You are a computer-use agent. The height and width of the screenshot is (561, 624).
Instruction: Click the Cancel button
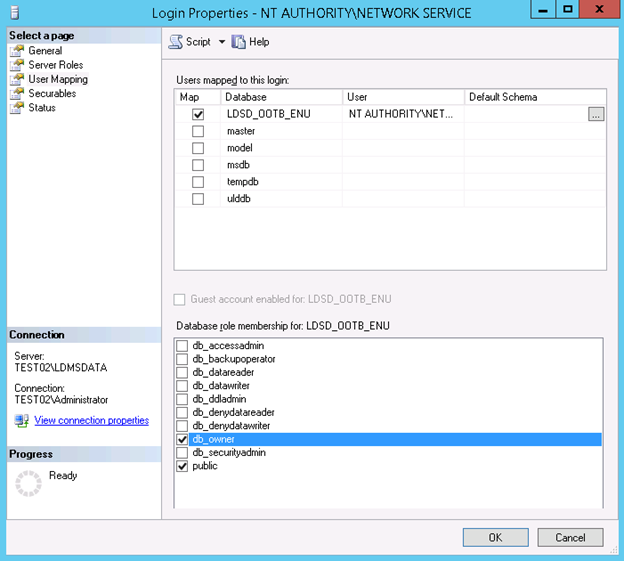point(570,538)
